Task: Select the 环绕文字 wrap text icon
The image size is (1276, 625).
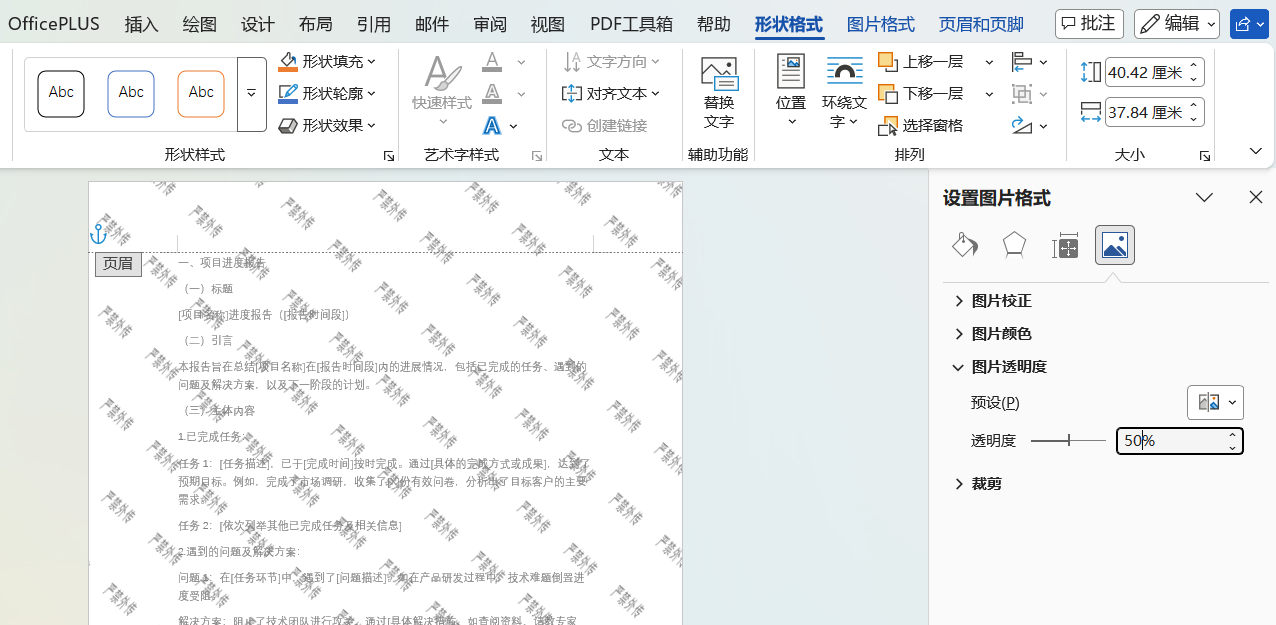Action: [x=843, y=90]
